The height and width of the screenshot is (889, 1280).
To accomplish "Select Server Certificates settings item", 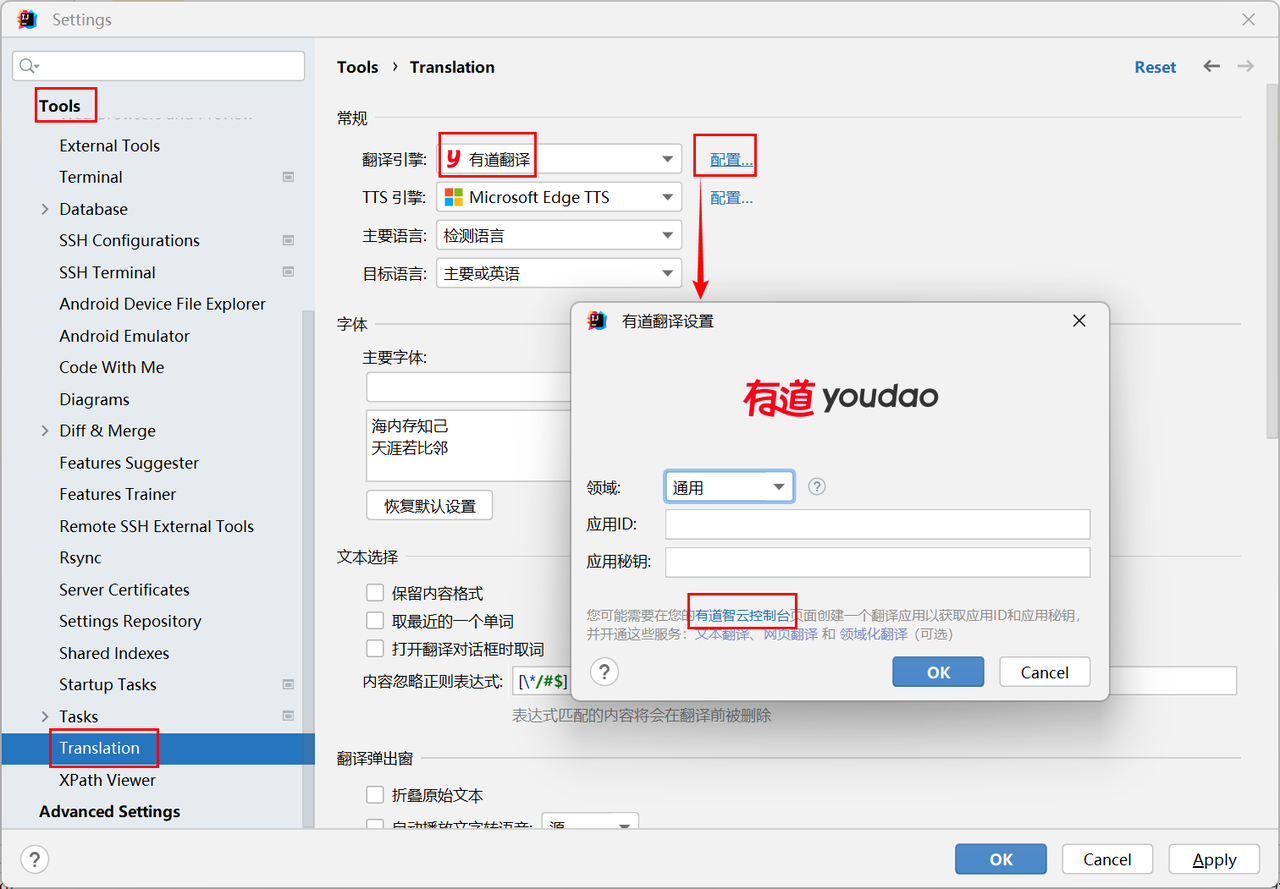I will point(124,589).
